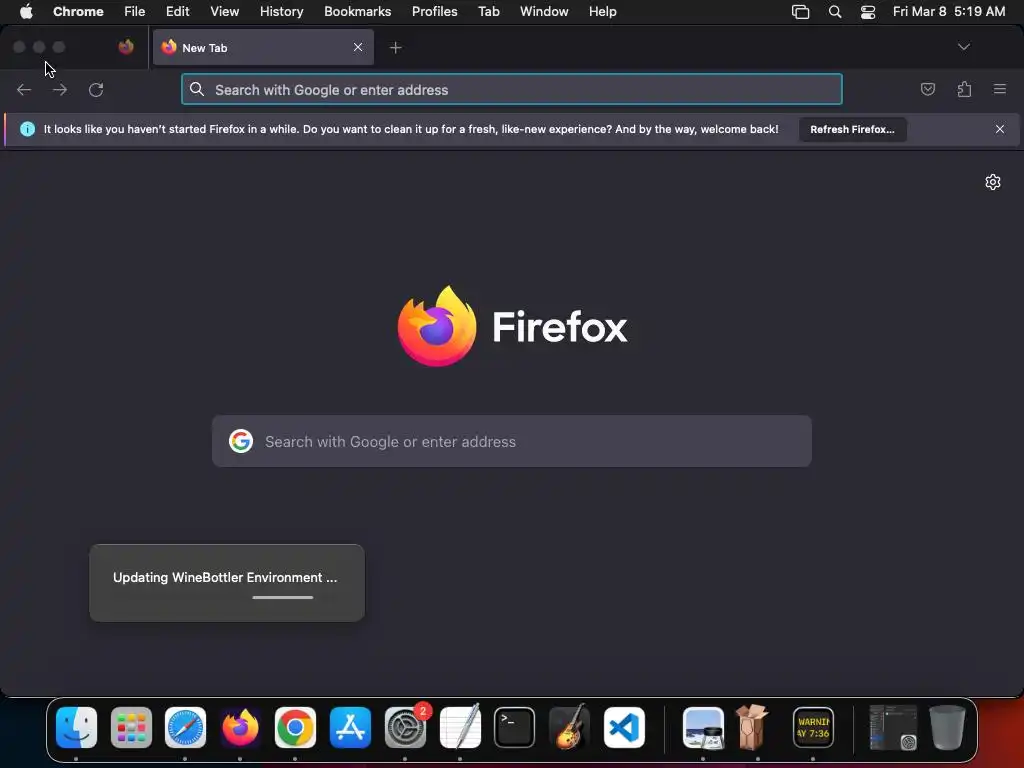Open the History menu

coord(281,11)
